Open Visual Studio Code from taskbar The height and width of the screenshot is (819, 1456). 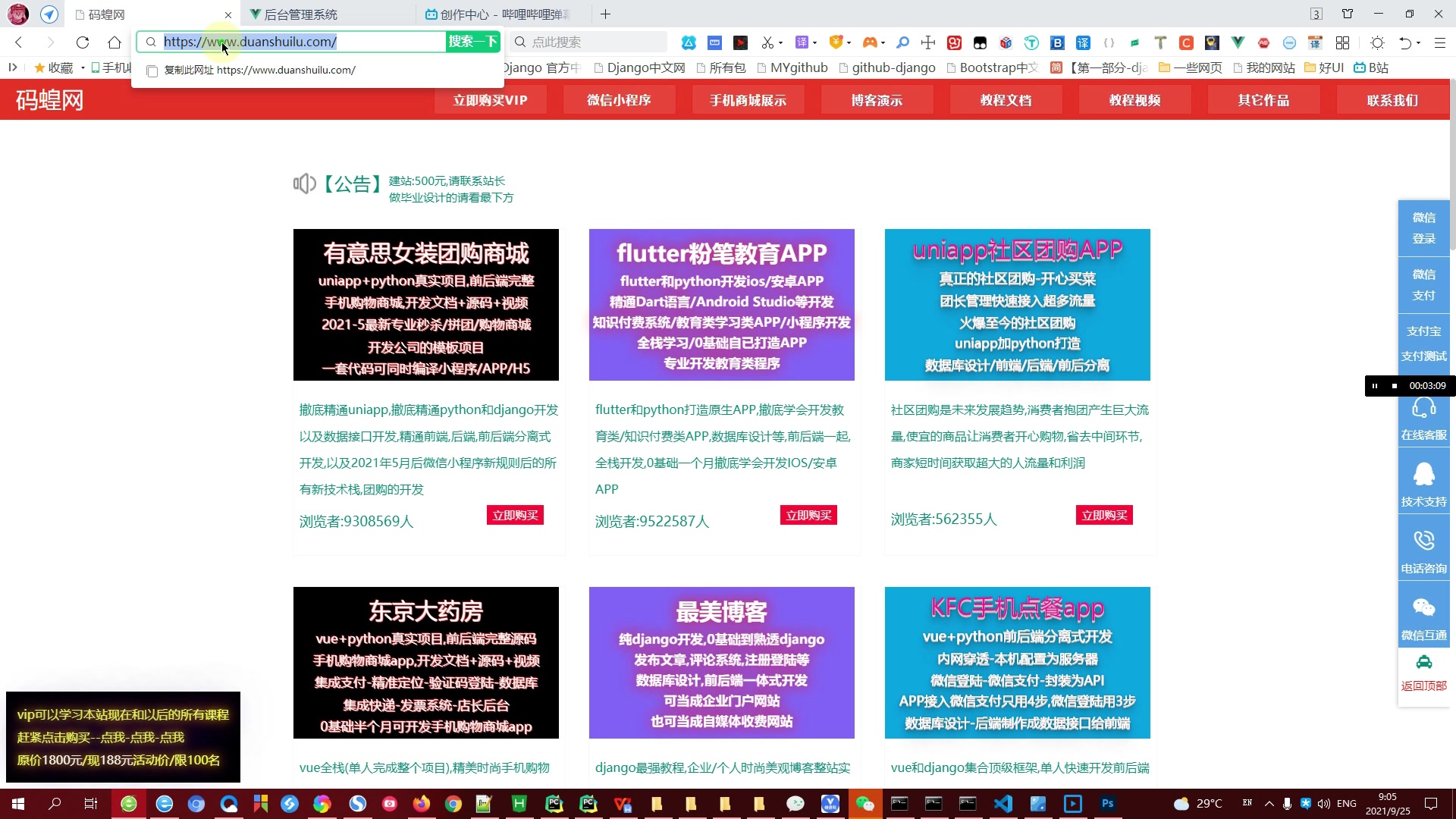[x=1003, y=804]
